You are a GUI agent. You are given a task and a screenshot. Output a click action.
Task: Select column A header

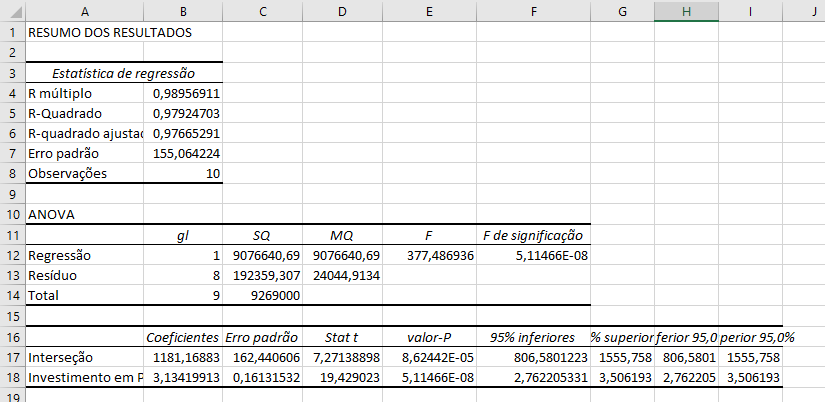pyautogui.click(x=83, y=10)
